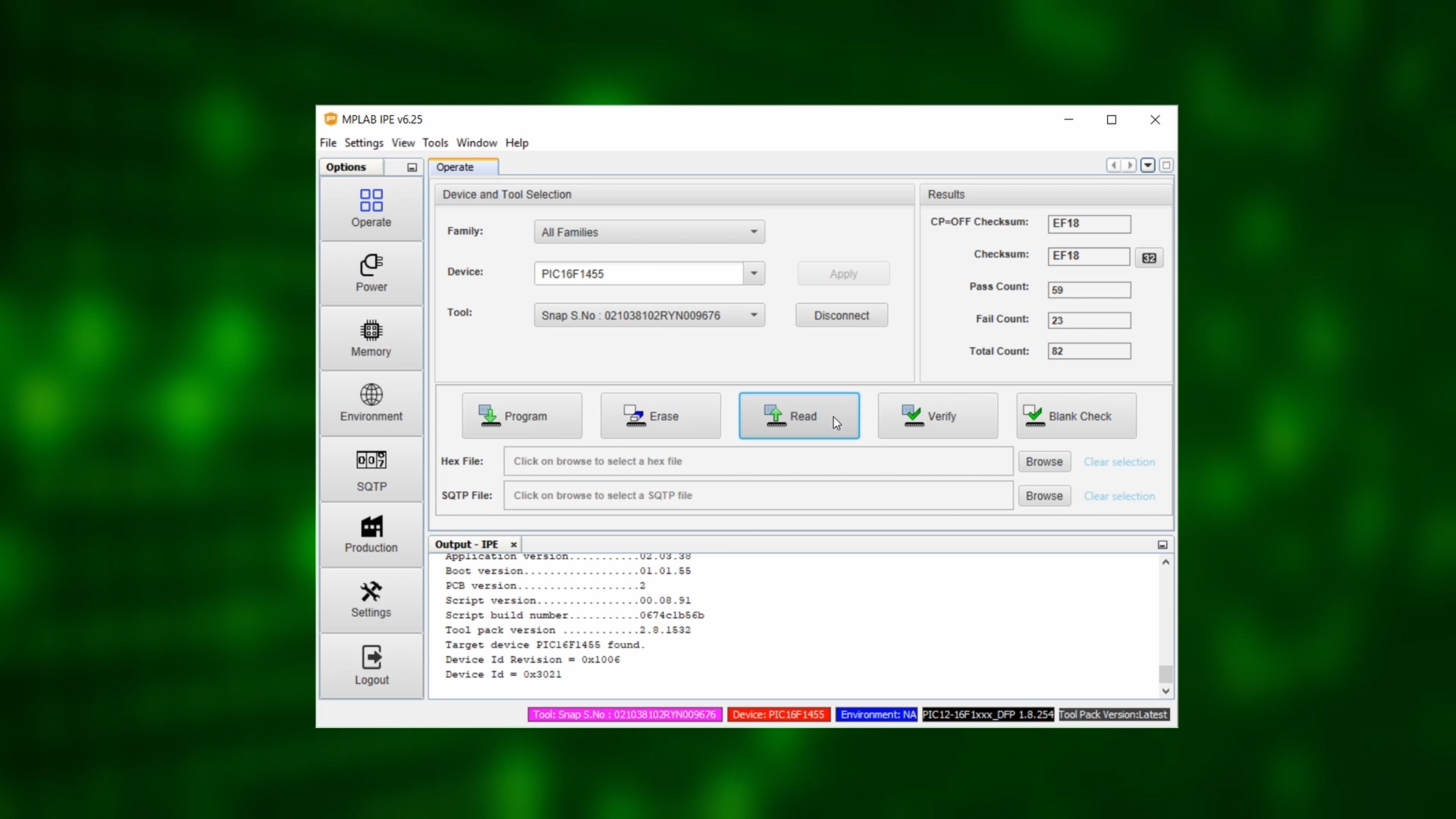Toggle the 32-bit checksum button

[1149, 258]
